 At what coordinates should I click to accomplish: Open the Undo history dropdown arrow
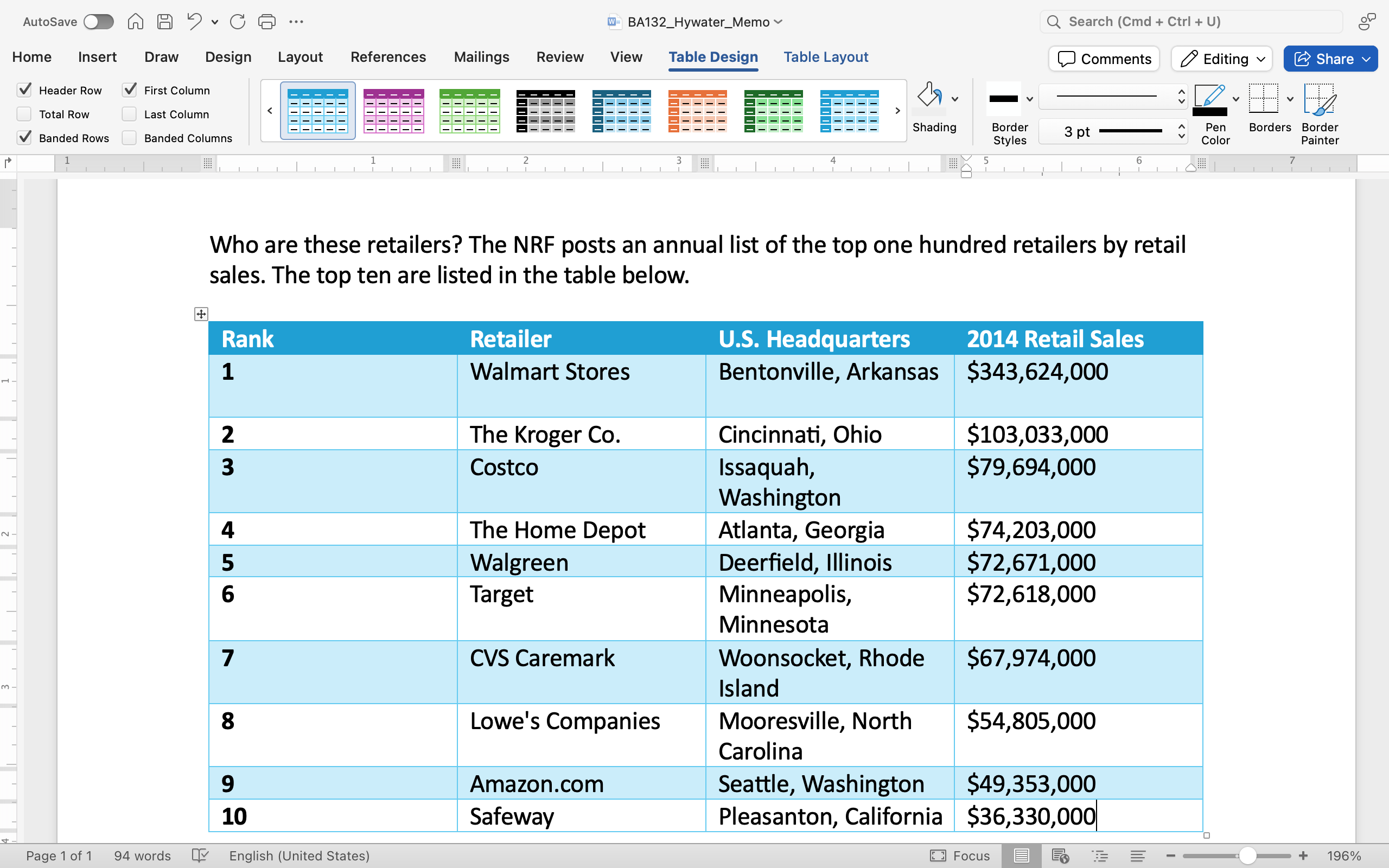(x=215, y=22)
